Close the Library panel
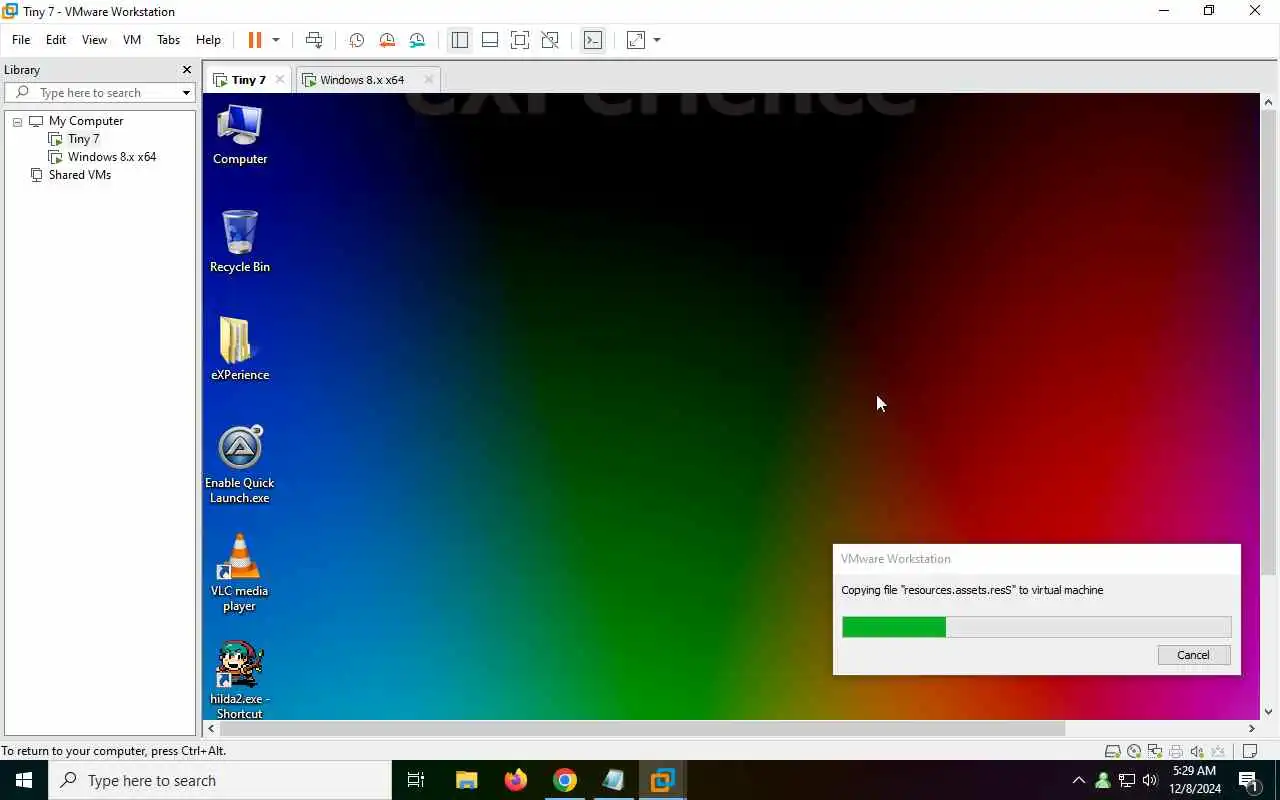Viewport: 1280px width, 800px height. coord(186,70)
